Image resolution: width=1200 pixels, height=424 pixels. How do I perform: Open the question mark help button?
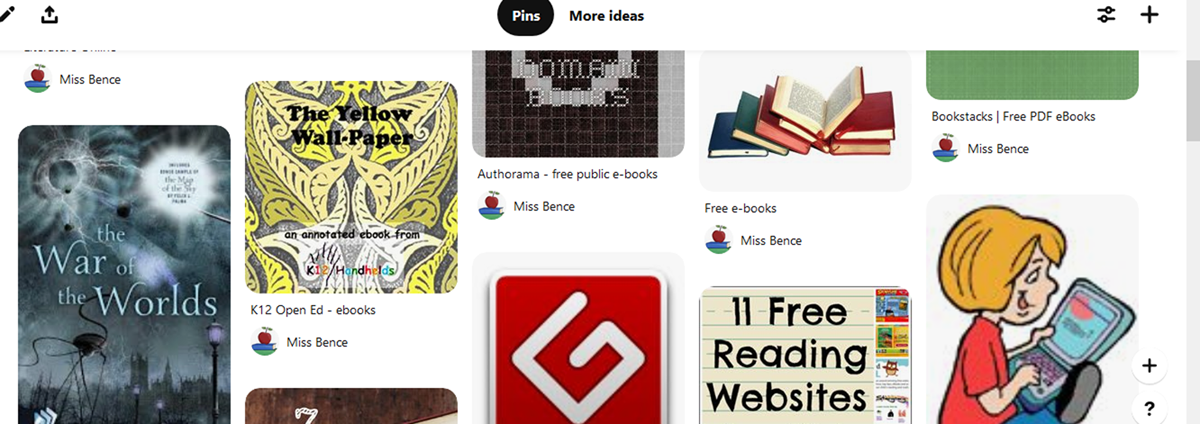pos(1149,408)
